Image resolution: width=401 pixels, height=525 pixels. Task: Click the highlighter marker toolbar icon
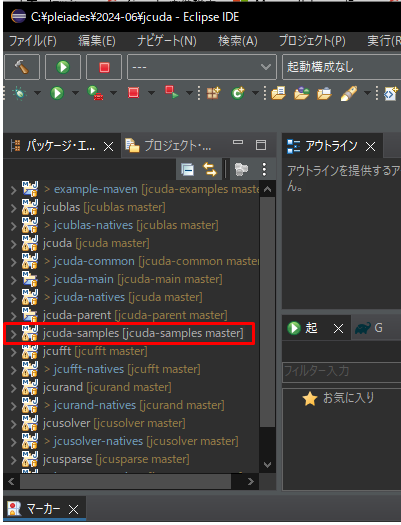tap(349, 93)
